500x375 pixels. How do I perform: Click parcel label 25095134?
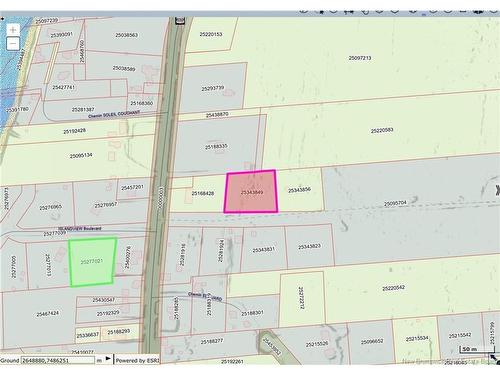[x=81, y=156]
